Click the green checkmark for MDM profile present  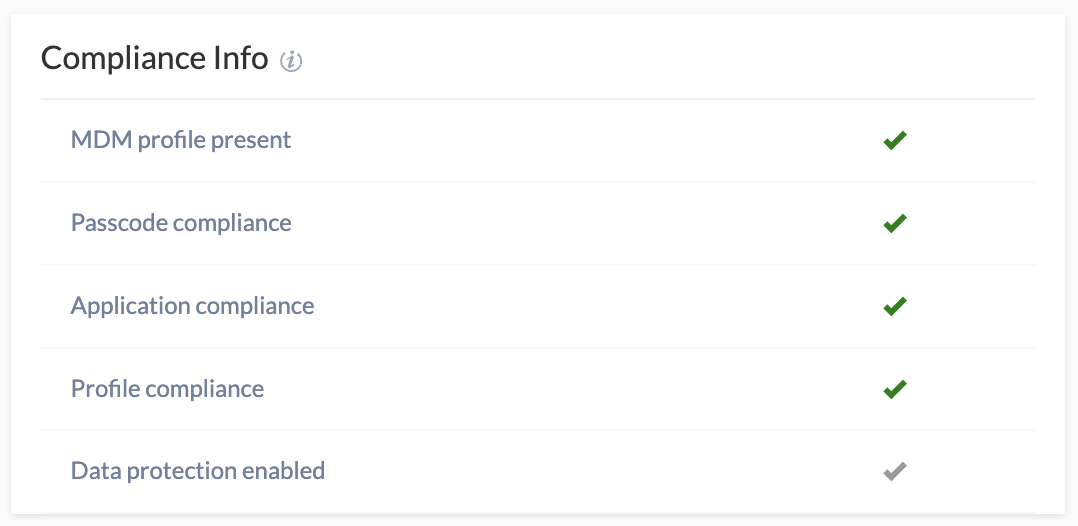(x=895, y=141)
